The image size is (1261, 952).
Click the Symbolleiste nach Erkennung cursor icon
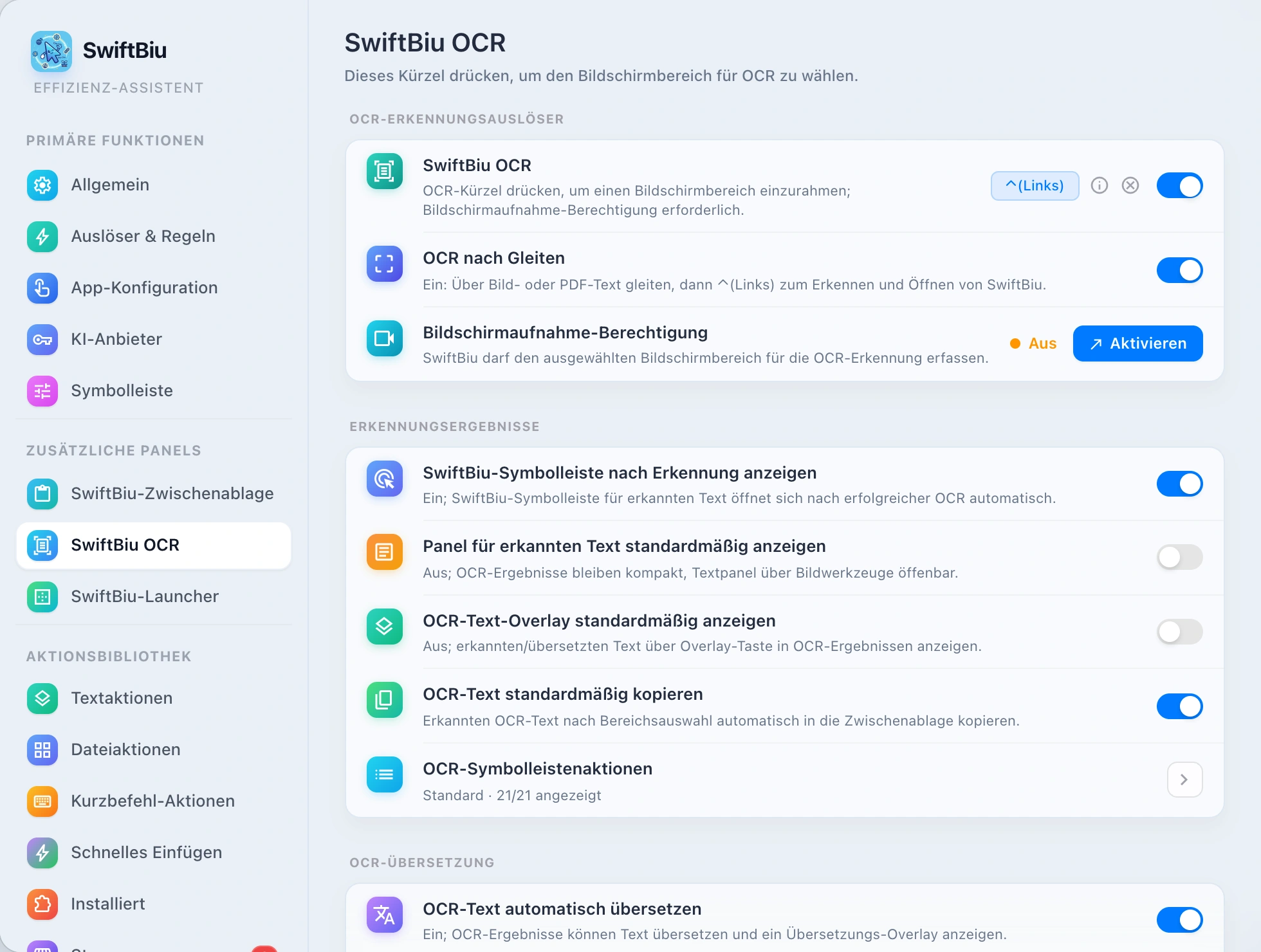385,479
